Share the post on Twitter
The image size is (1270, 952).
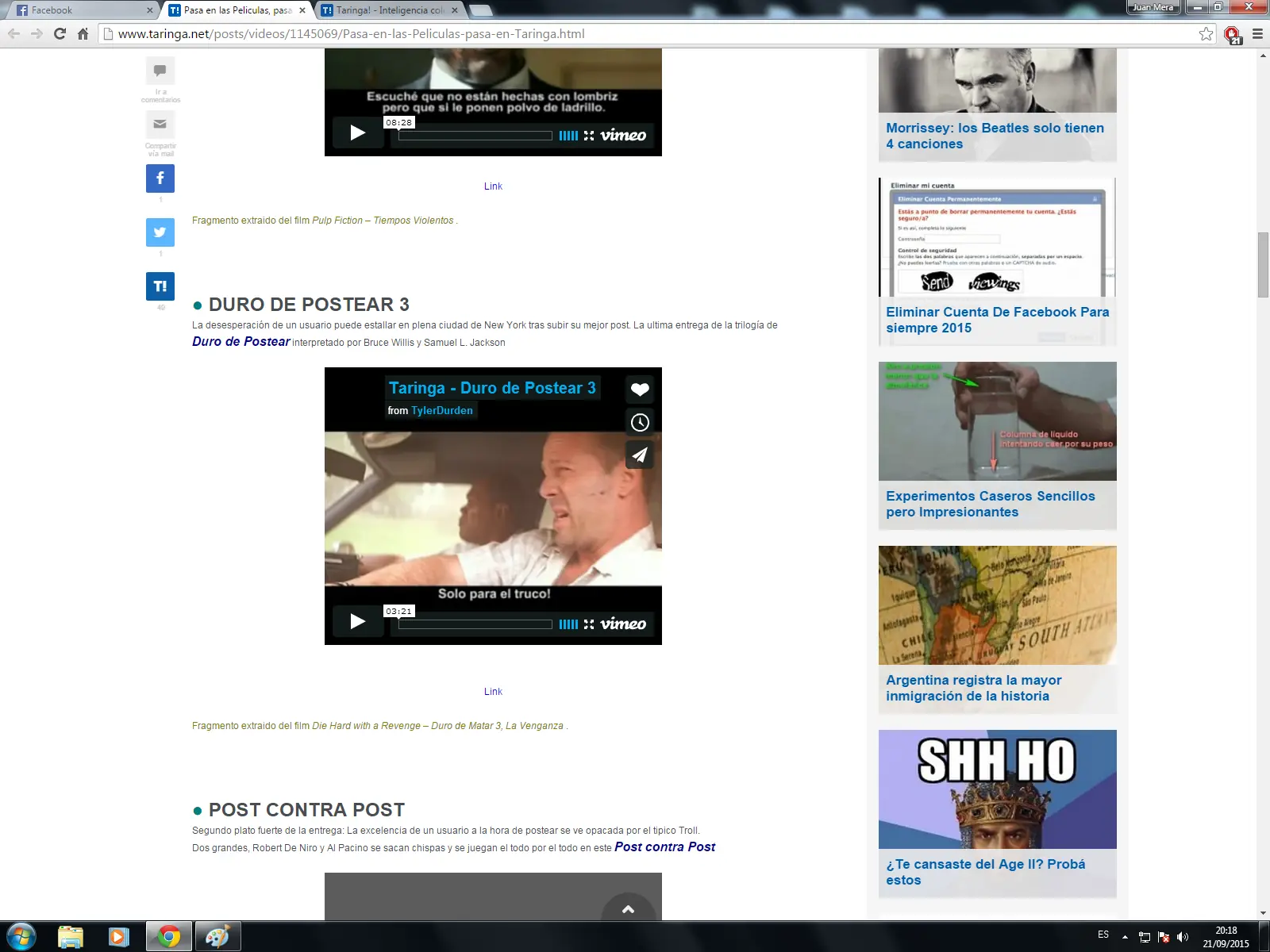coord(160,232)
